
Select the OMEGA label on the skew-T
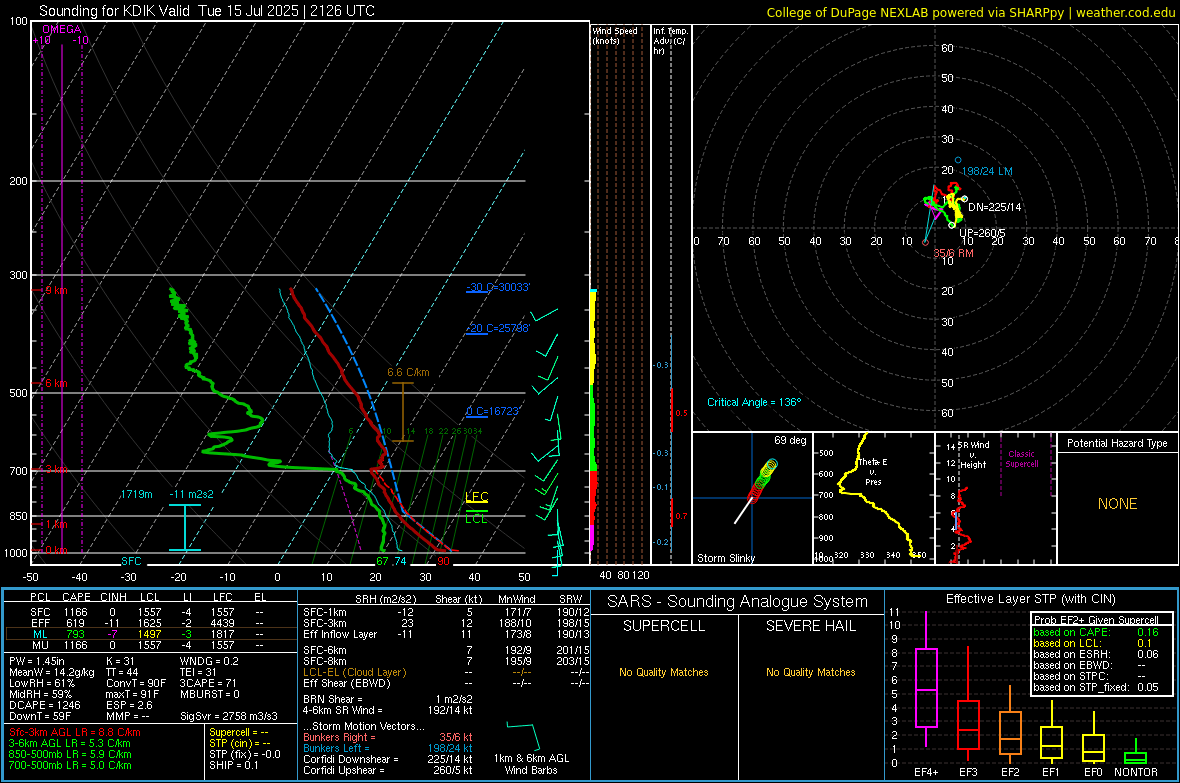coord(62,29)
